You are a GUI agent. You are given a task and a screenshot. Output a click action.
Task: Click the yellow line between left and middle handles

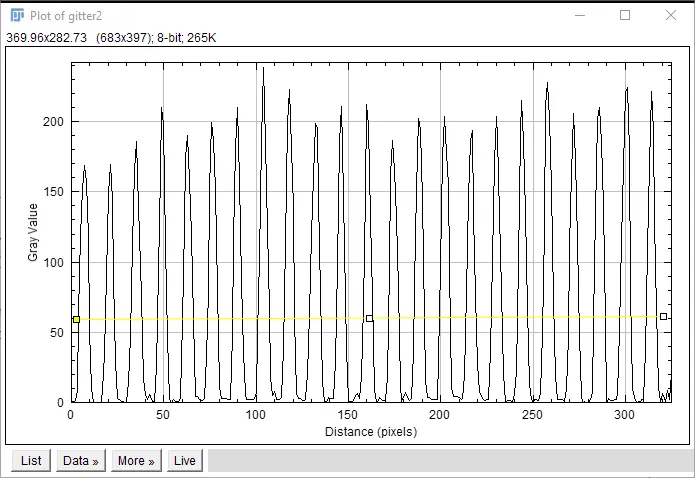point(220,319)
